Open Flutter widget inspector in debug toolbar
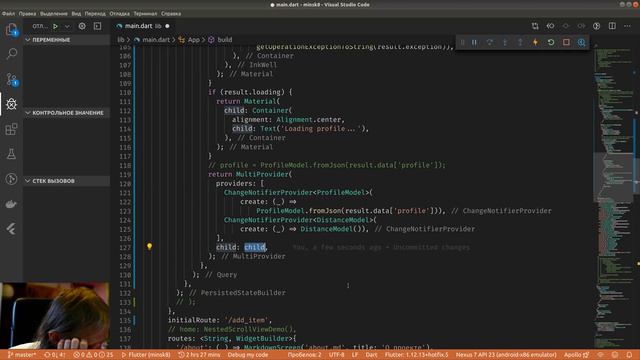 click(582, 42)
